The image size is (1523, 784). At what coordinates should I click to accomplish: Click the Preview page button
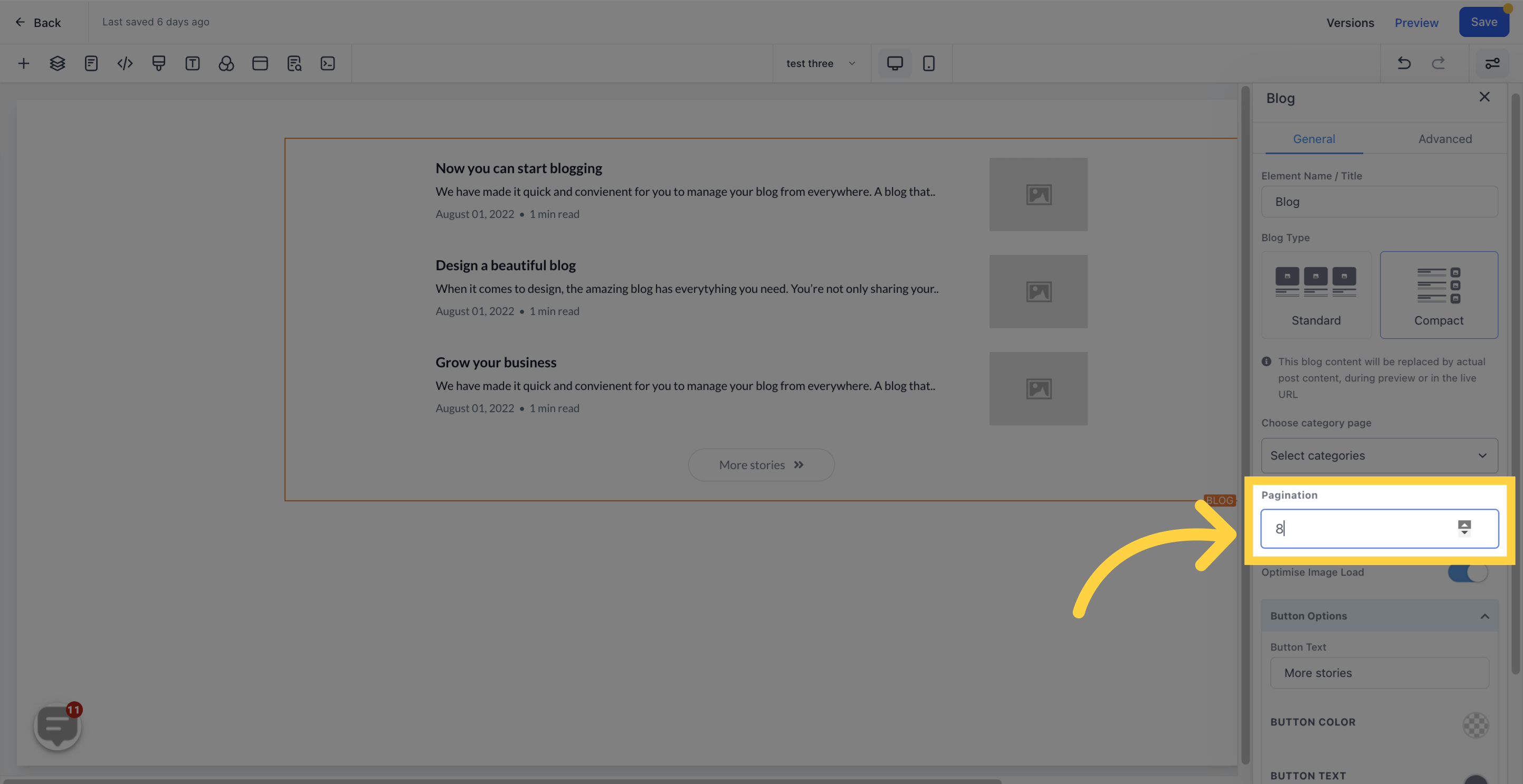1417,22
